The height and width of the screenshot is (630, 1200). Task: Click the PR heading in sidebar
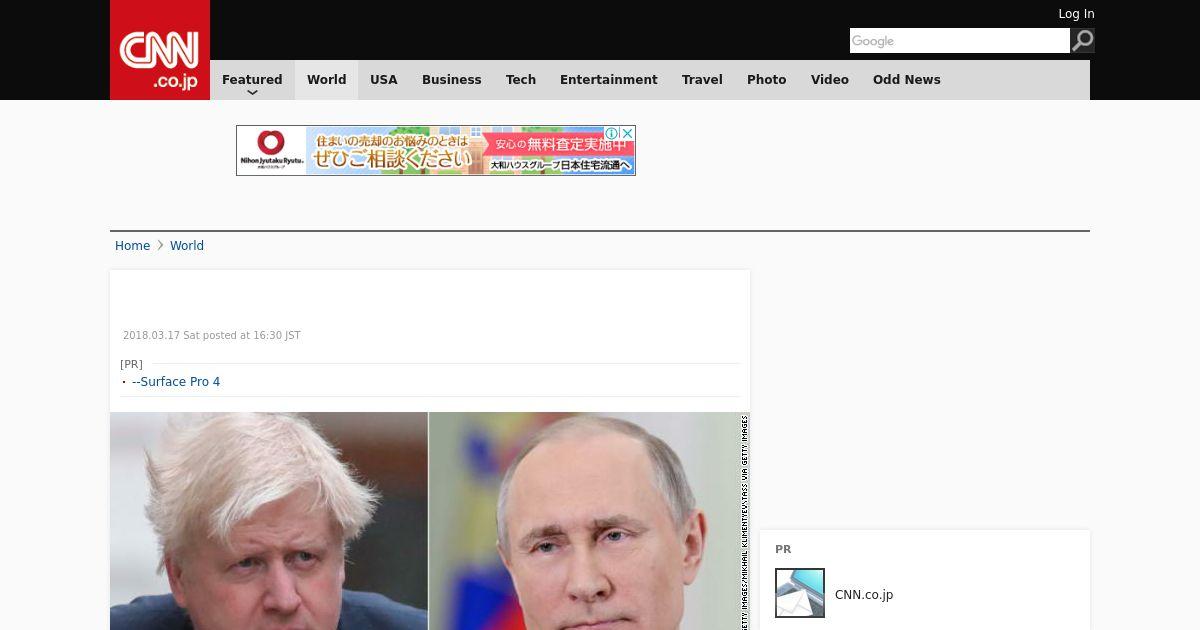(783, 549)
